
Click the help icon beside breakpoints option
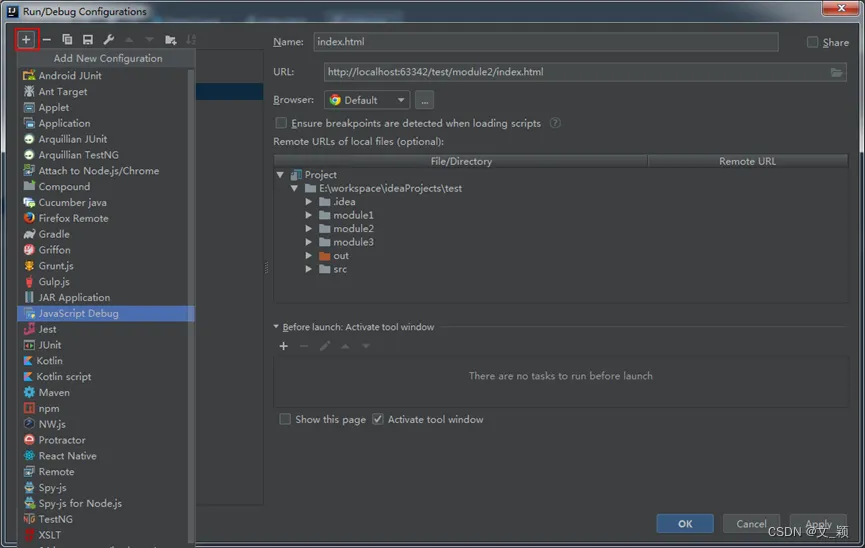point(555,123)
